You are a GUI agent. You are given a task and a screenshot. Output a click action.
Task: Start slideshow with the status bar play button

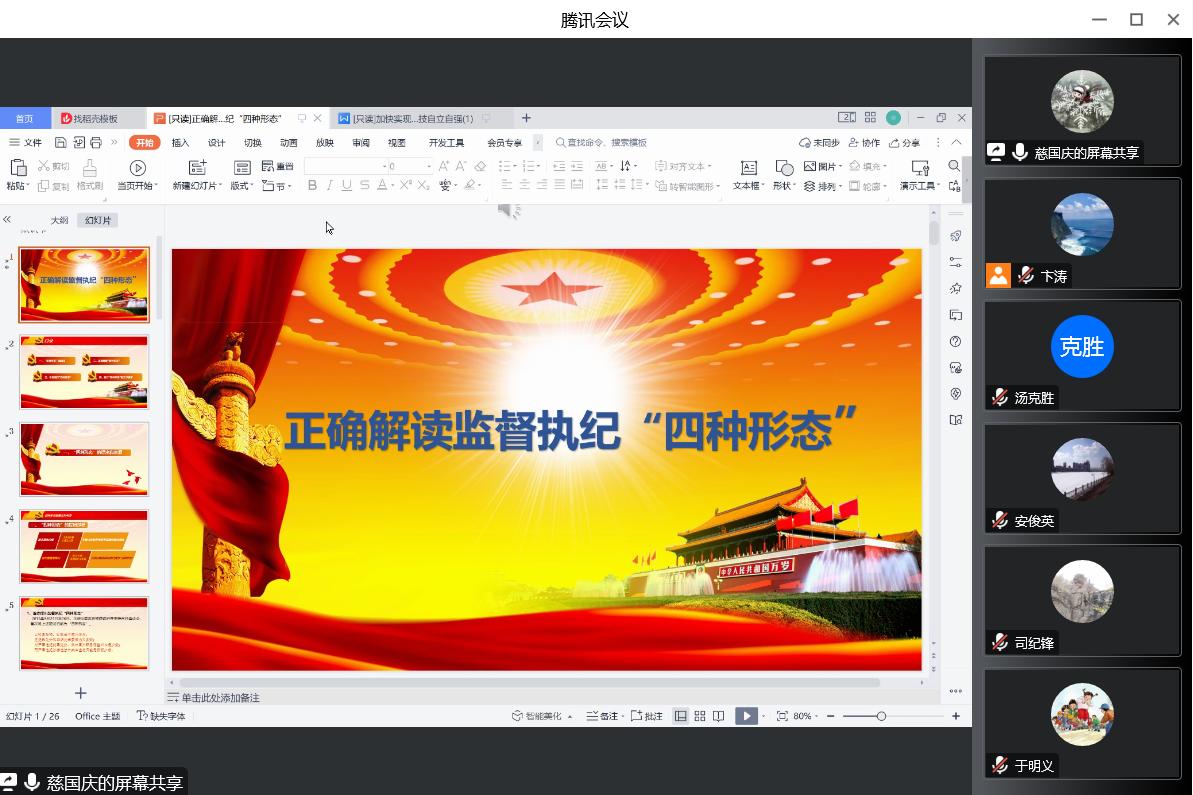point(746,716)
